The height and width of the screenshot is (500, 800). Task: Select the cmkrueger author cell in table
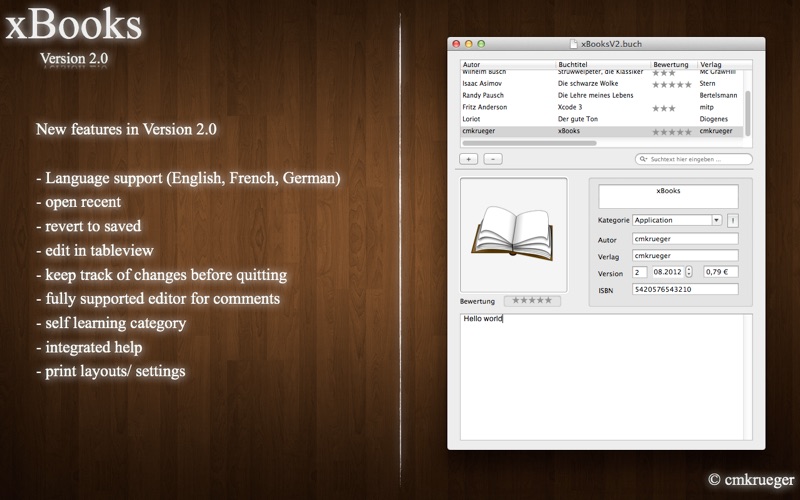click(x=479, y=131)
